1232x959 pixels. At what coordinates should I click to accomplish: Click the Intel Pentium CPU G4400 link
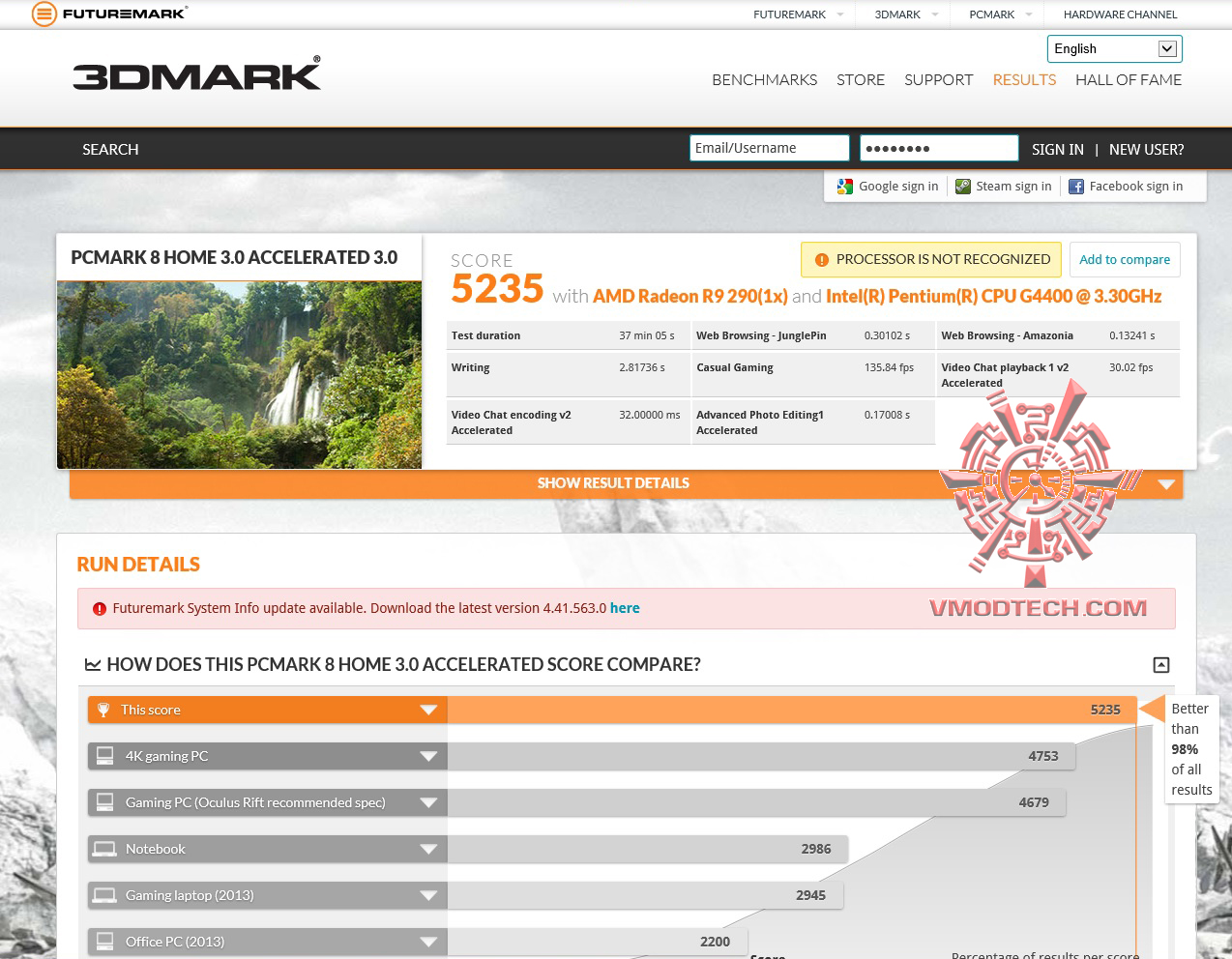coord(994,297)
